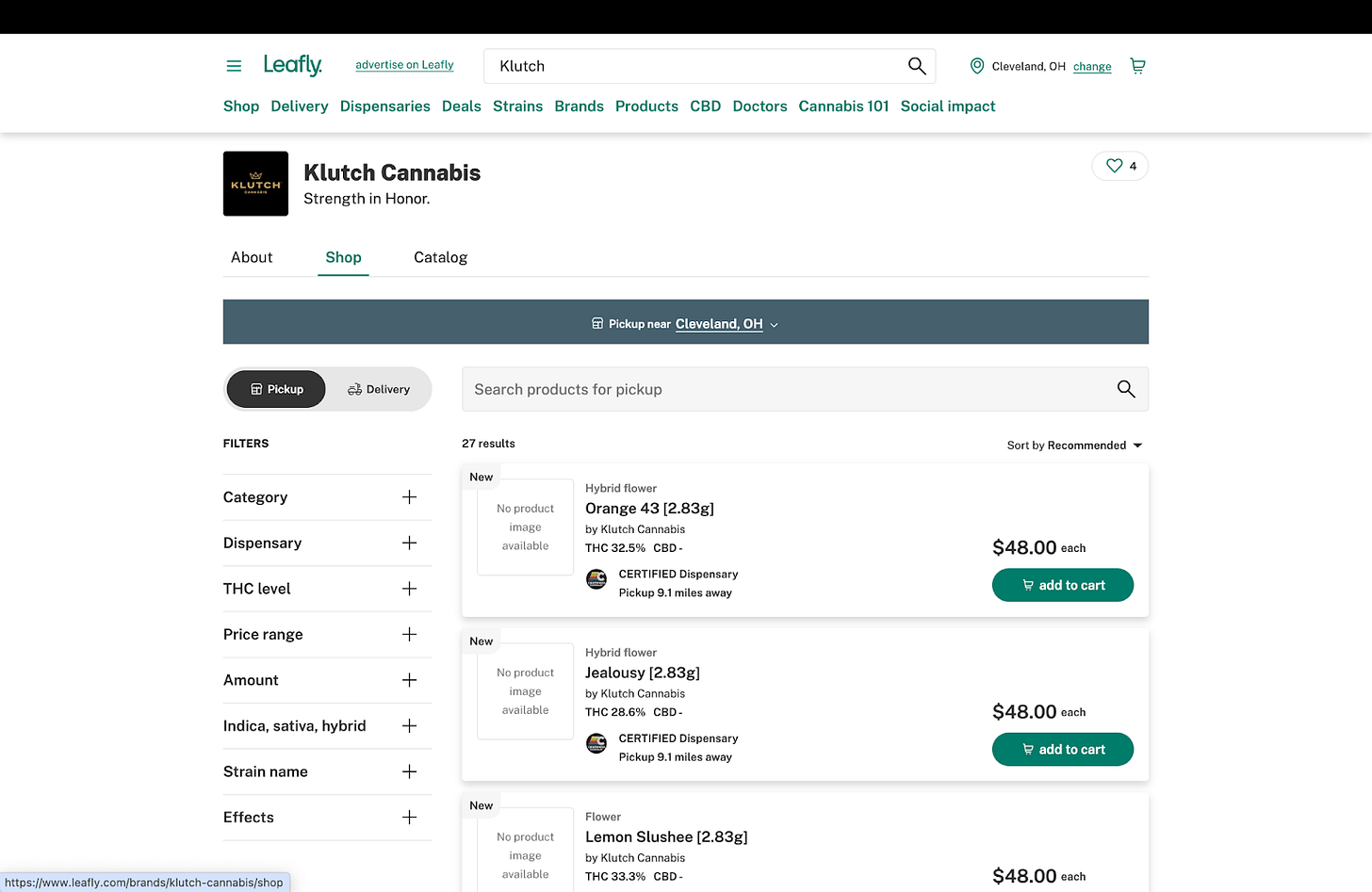
Task: Click Lemon Slushee product image placeholder
Action: point(526,850)
